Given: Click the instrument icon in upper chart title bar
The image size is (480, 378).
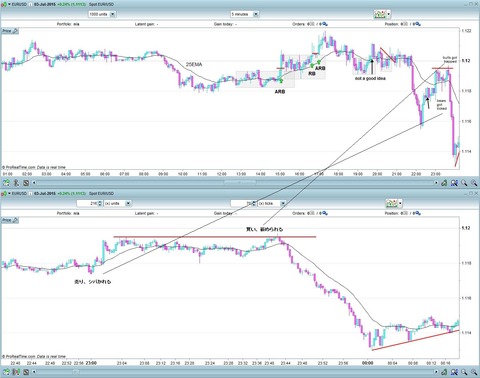Looking at the screenshot, I should pos(3,4).
